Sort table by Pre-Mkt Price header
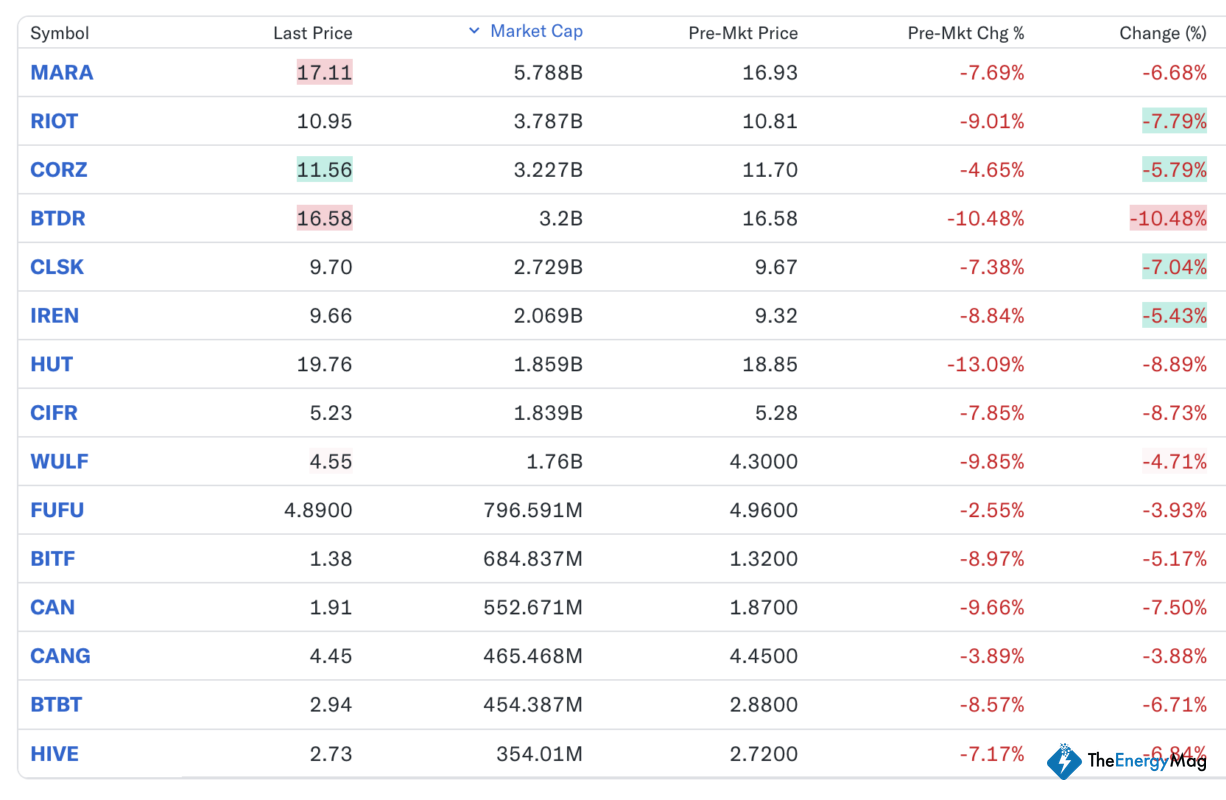The height and width of the screenshot is (800, 1226). [x=743, y=33]
